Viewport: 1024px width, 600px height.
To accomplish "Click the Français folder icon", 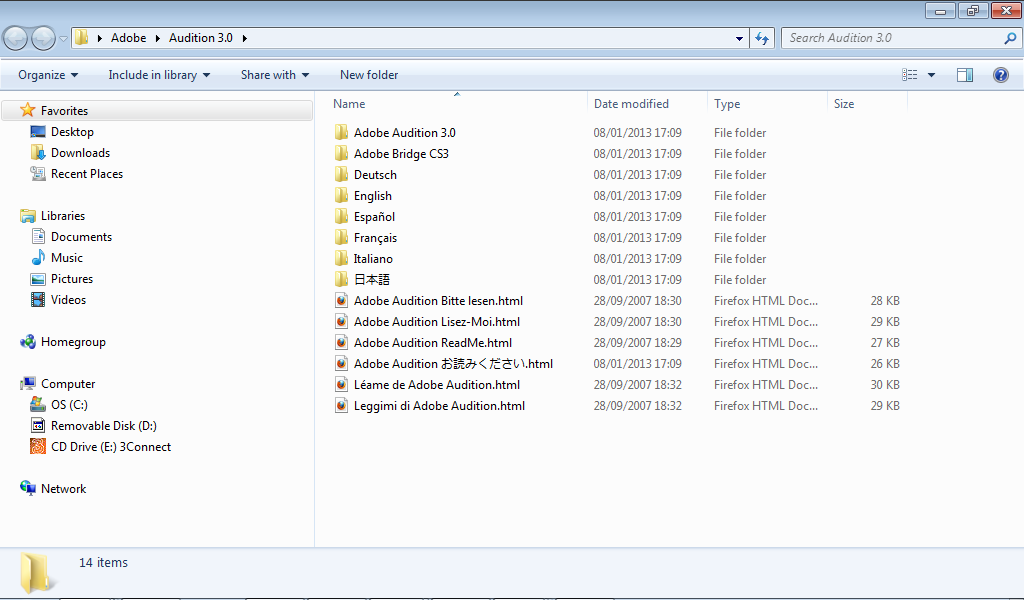I will pos(341,238).
